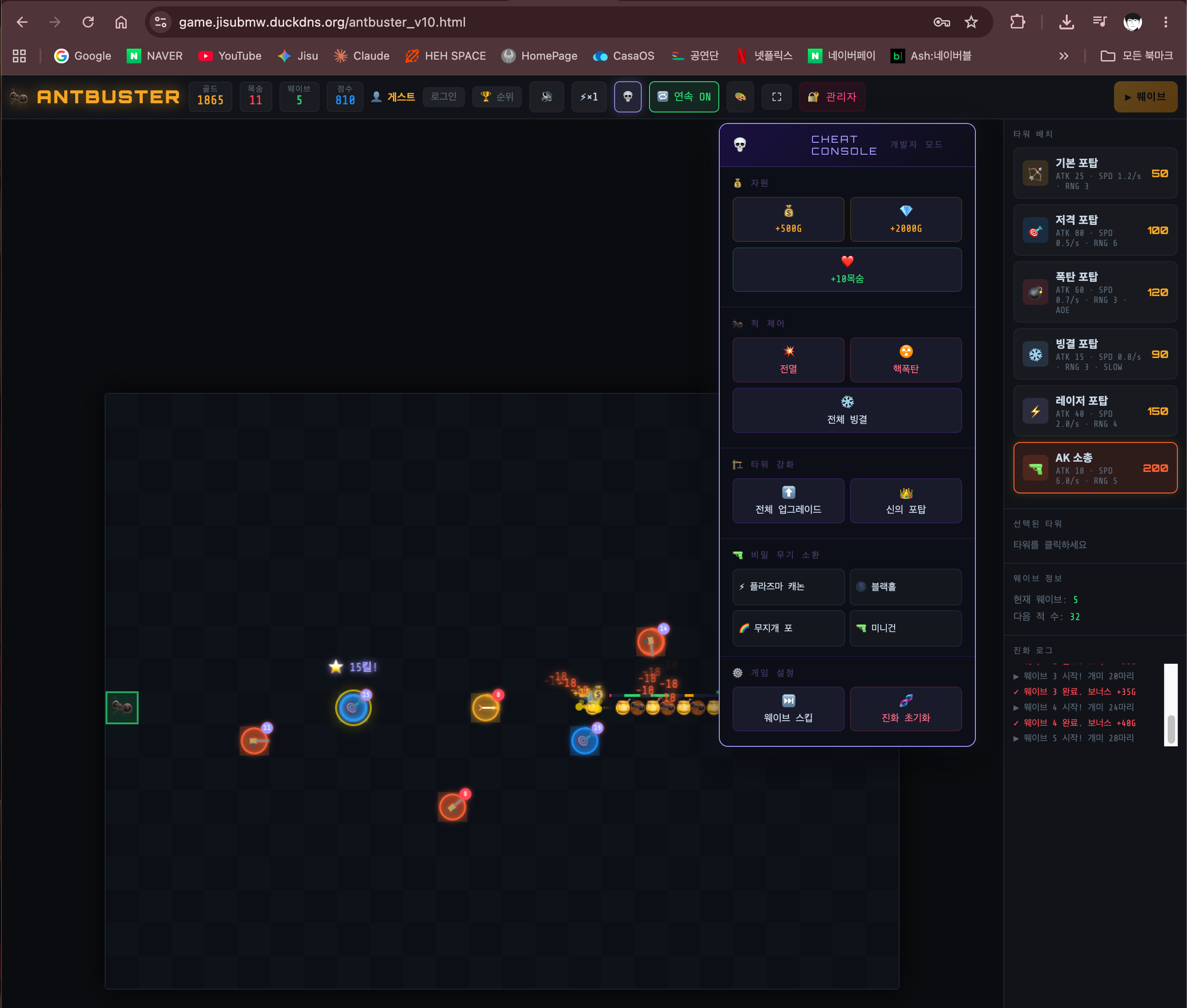Viewport: 1187px width, 1008px height.
Task: Select the orange tower with level 14 badge
Action: 651,642
